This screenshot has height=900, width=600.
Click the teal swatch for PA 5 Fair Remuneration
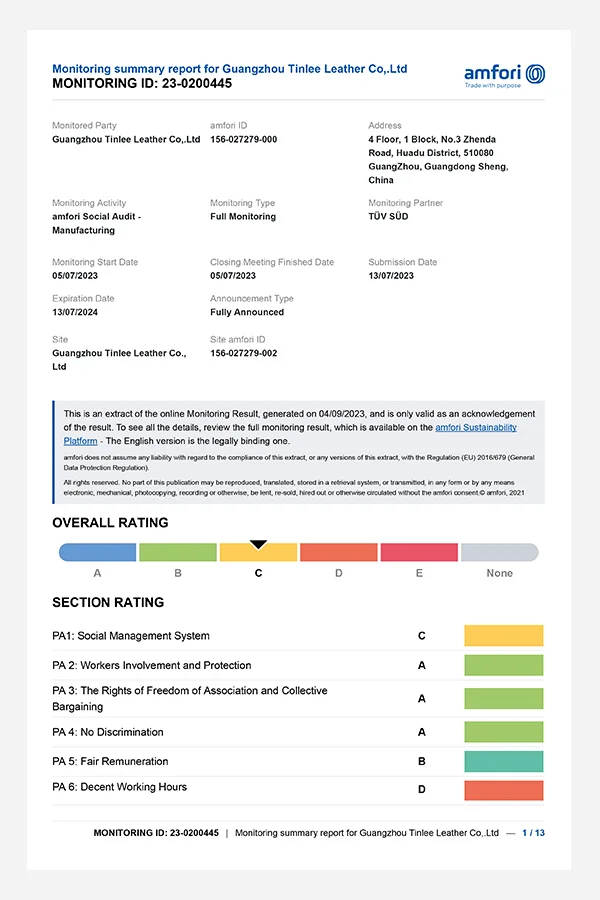pos(503,761)
